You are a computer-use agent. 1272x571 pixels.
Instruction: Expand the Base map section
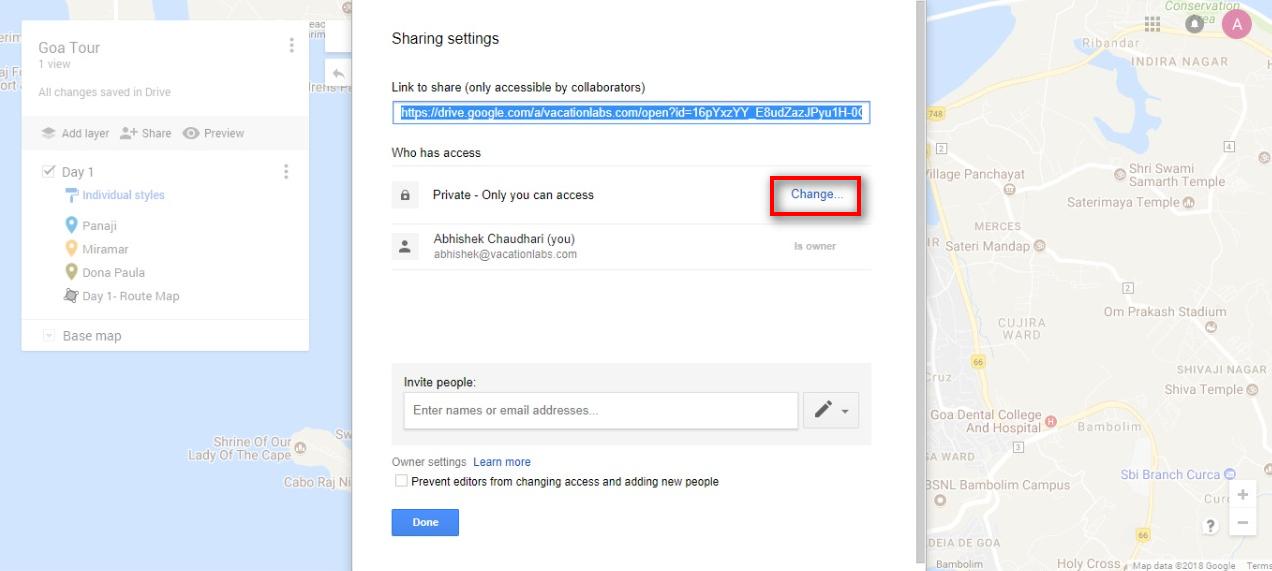click(x=48, y=336)
